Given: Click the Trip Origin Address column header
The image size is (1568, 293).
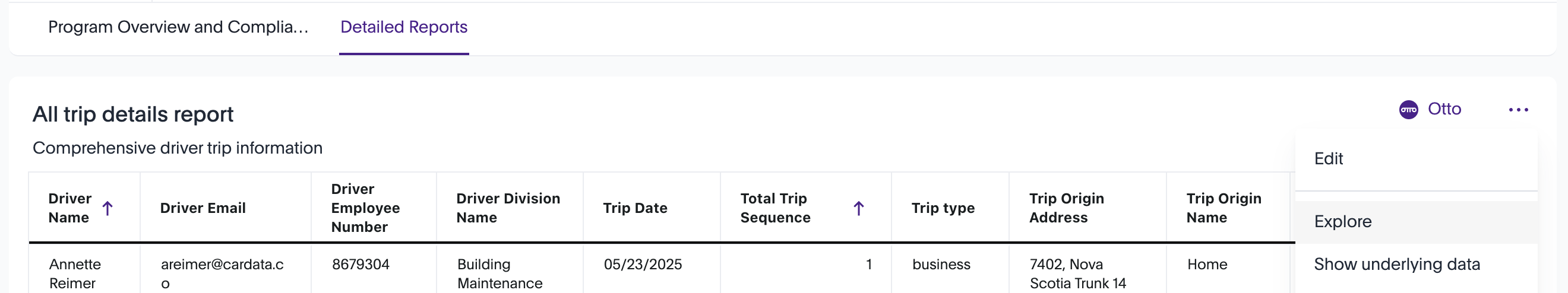Looking at the screenshot, I should click(x=1066, y=208).
